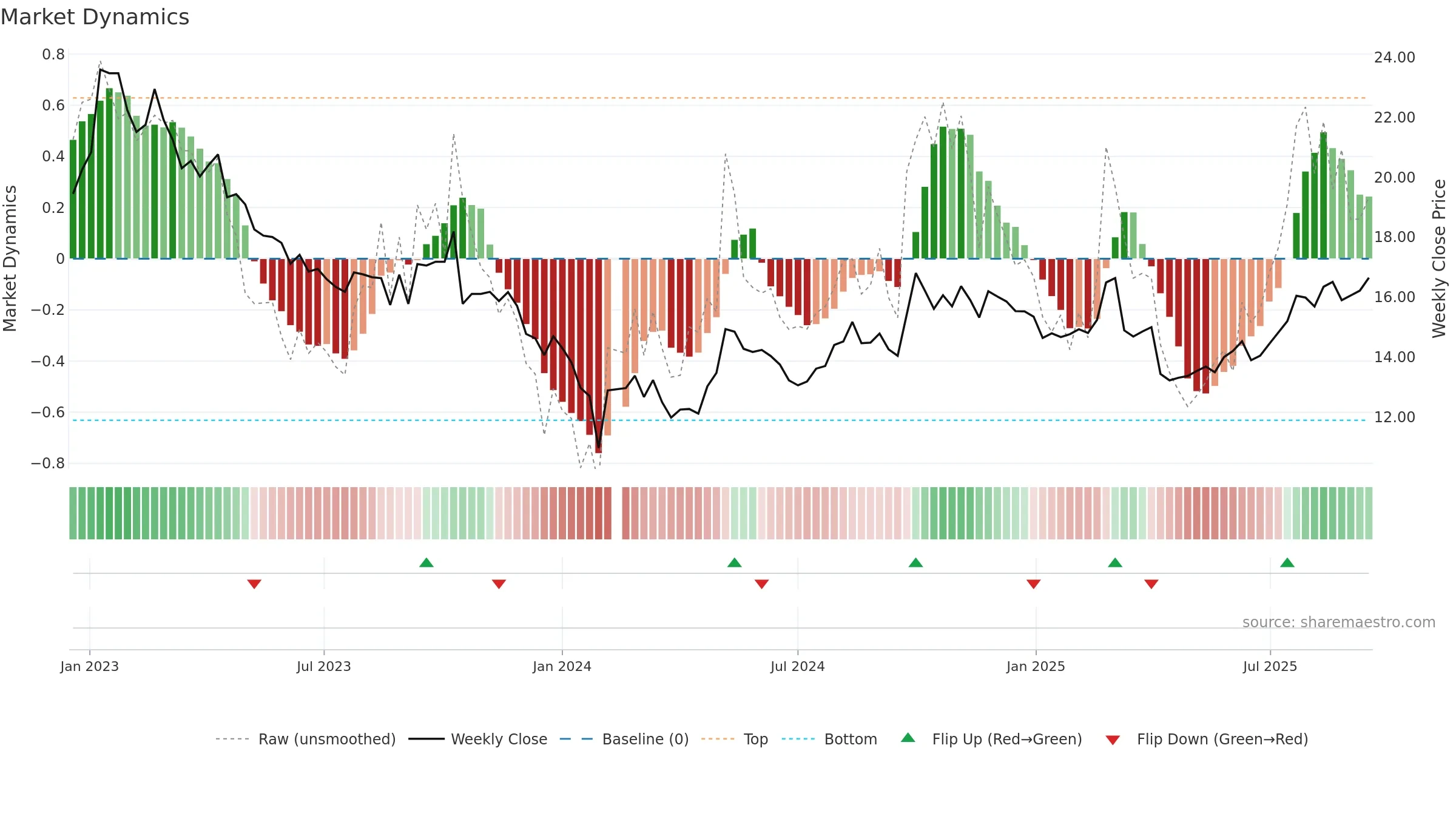Screen dimensions: 1456x819
Task: Toggle the Top legend entry
Action: [735, 739]
